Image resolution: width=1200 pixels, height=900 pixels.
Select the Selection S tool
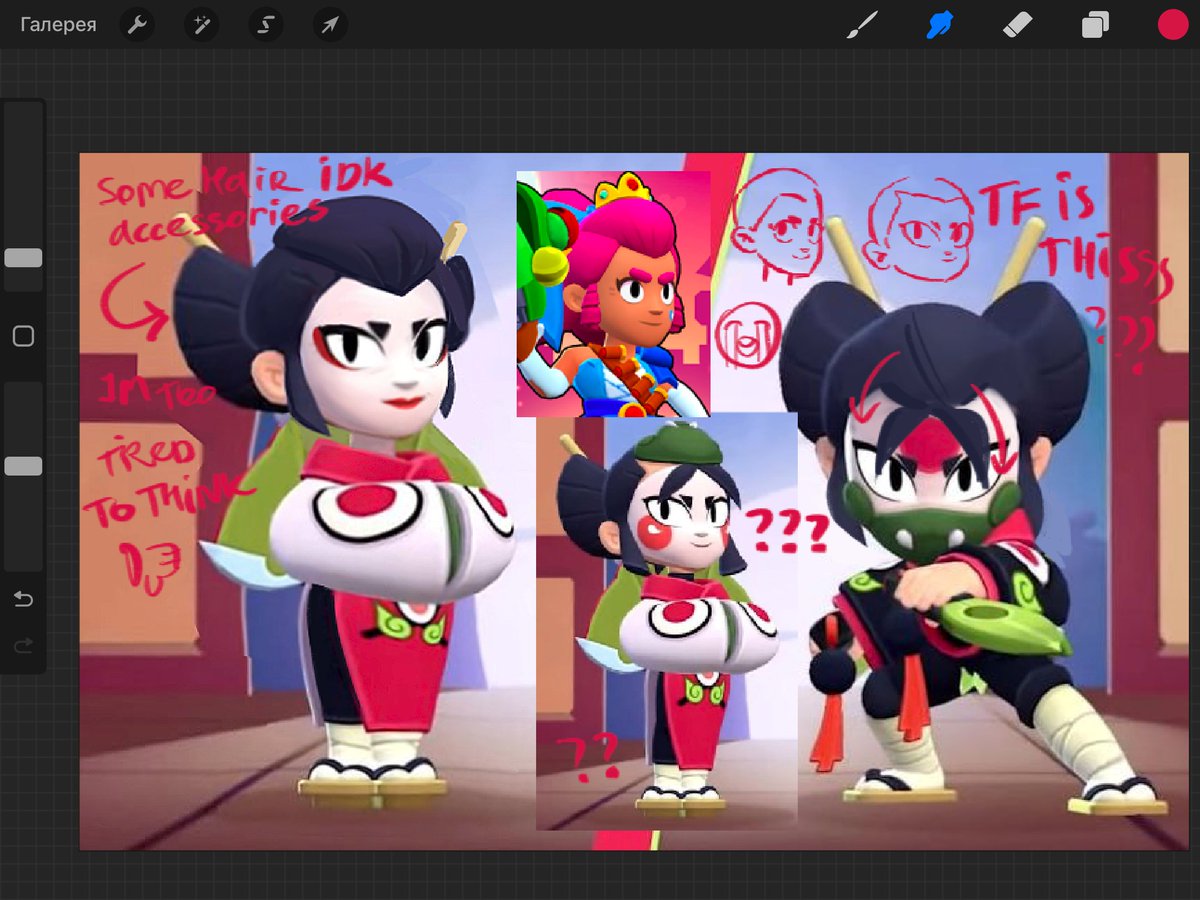click(265, 25)
